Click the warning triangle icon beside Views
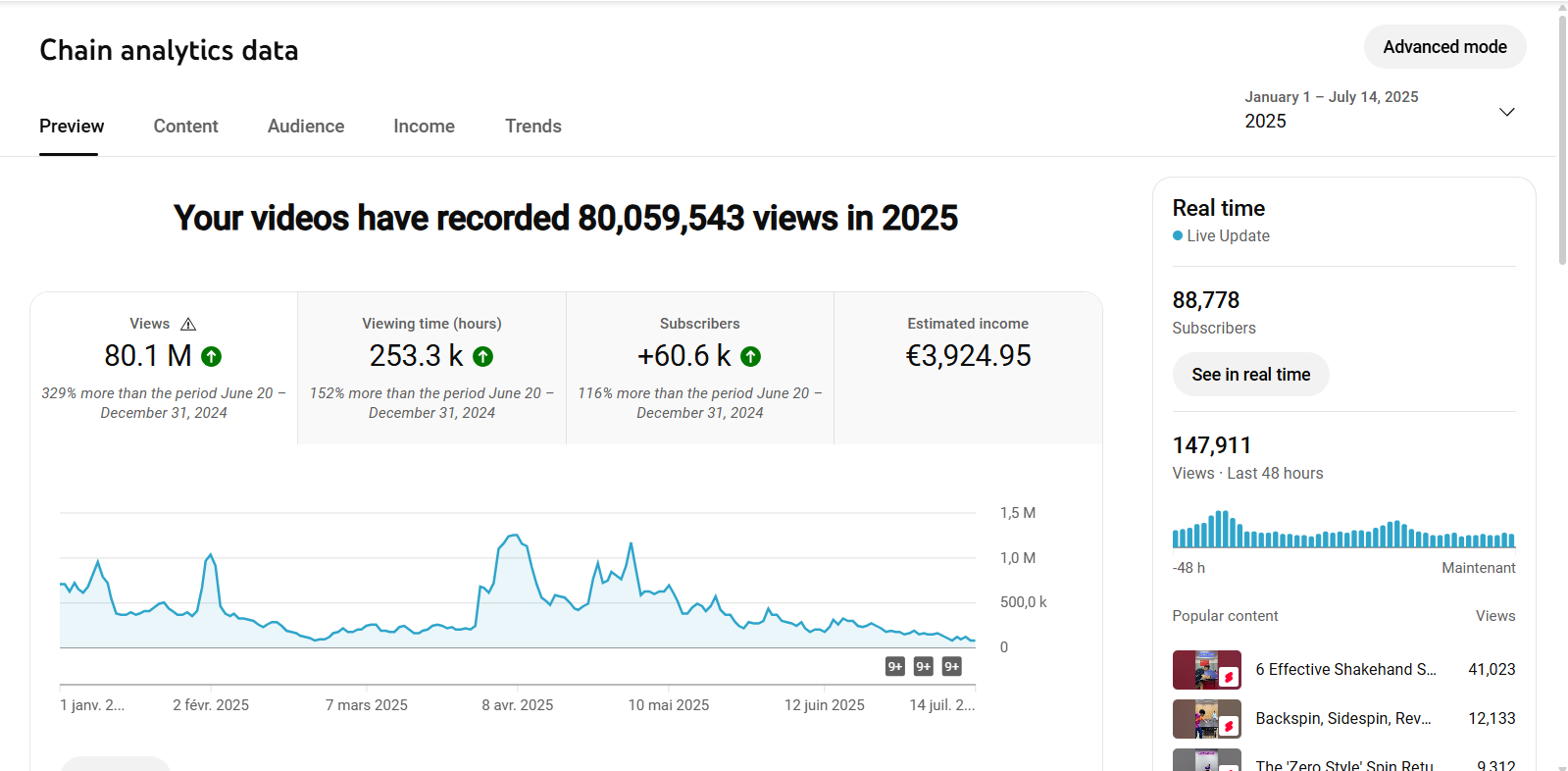Screen dimensions: 1568x771 tap(188, 324)
